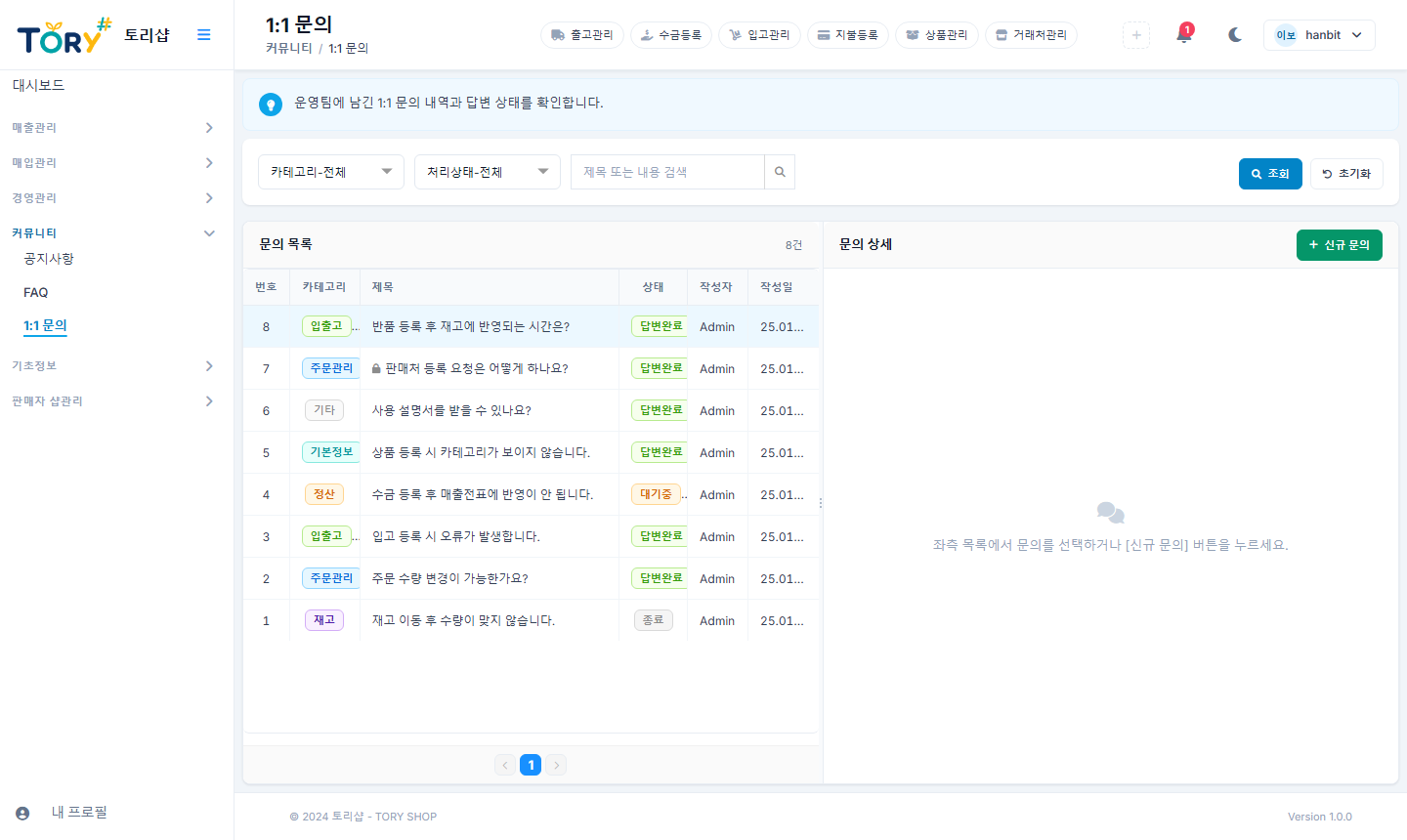Screen dimensions: 1407x840
Task: Click the lightbulb info icon
Action: (x=271, y=105)
